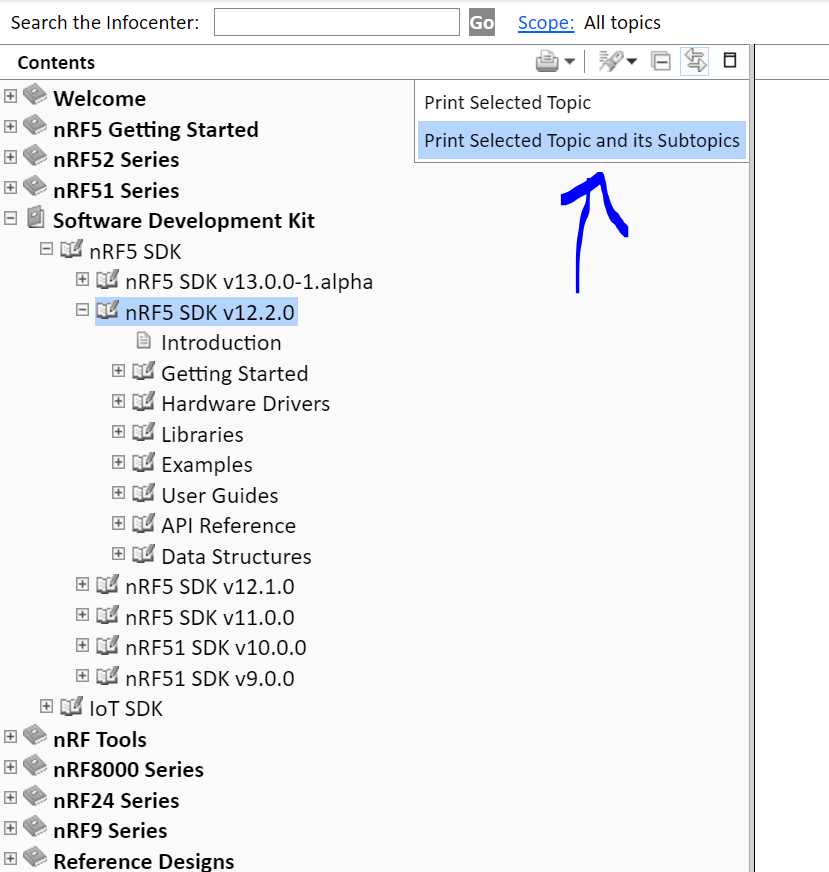The height and width of the screenshot is (872, 829).
Task: Click the nRF Tools book icon
Action: [35, 735]
